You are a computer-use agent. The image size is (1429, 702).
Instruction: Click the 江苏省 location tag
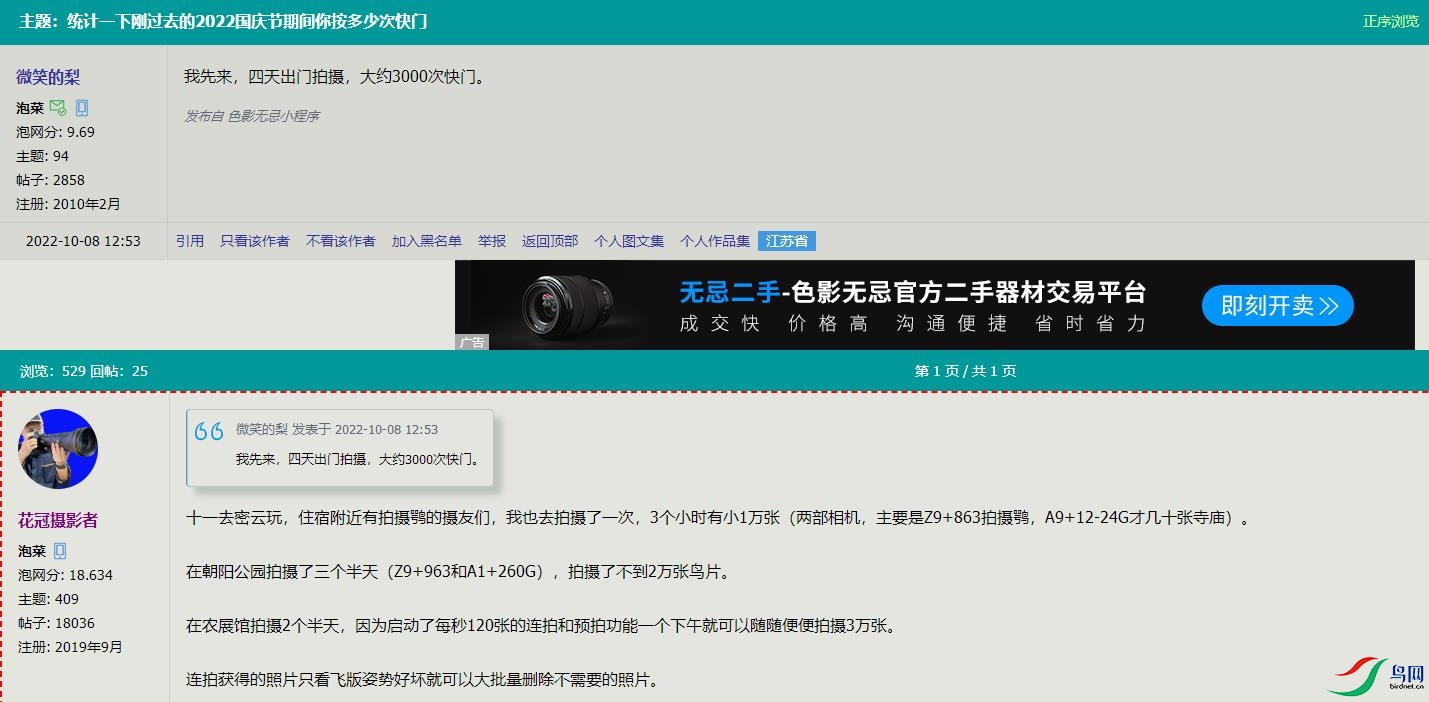click(787, 241)
